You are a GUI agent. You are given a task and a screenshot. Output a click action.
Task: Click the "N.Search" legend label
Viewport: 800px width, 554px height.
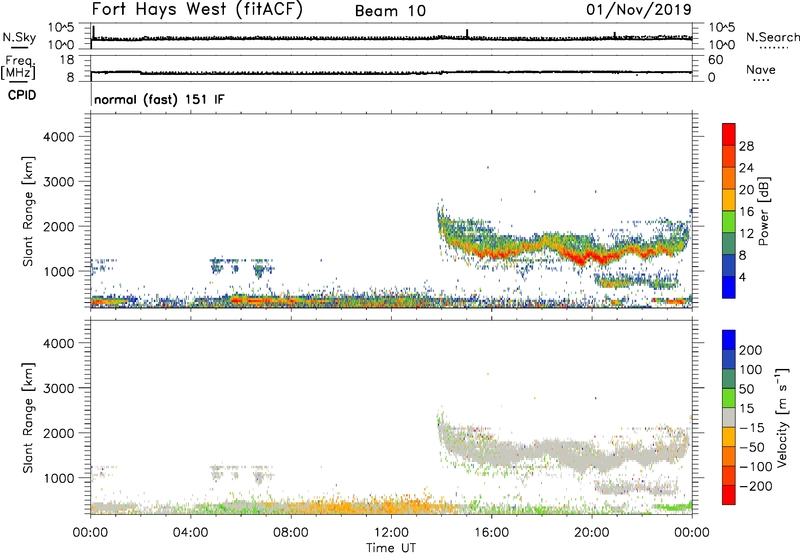pos(772,37)
